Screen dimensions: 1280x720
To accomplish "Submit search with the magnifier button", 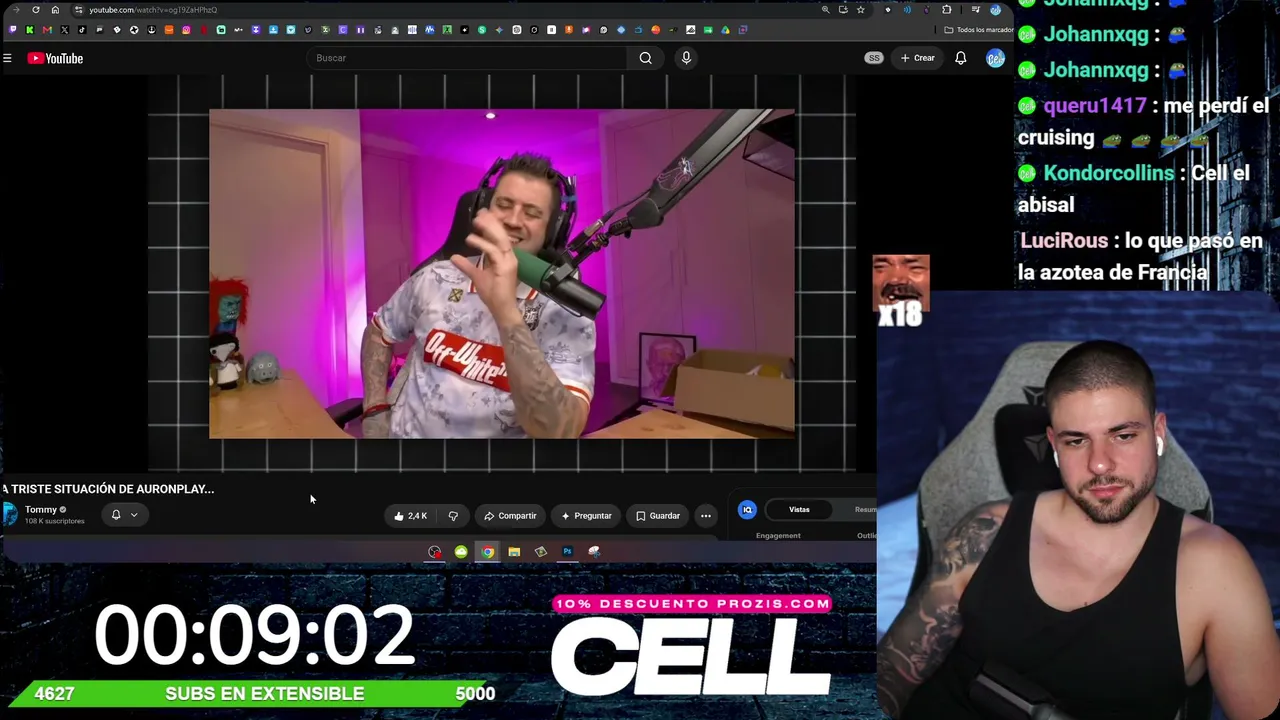I will pos(646,58).
